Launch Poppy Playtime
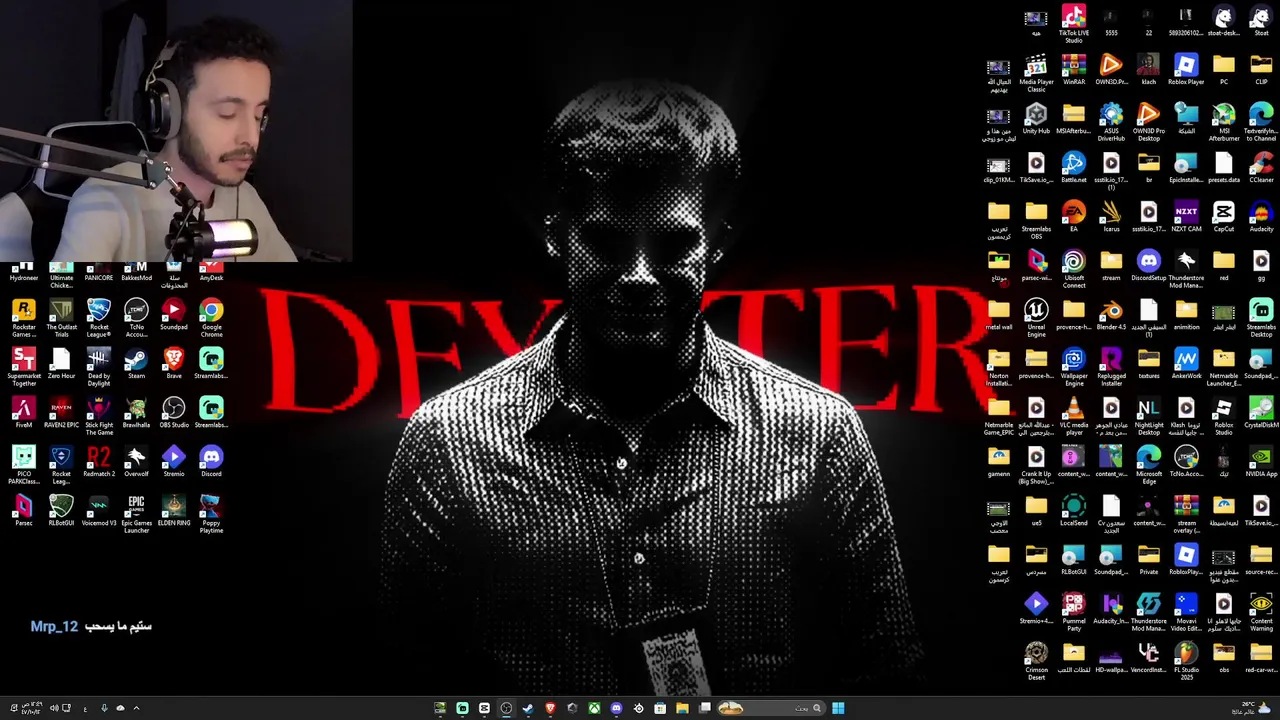The image size is (1280, 720). pyautogui.click(x=211, y=514)
